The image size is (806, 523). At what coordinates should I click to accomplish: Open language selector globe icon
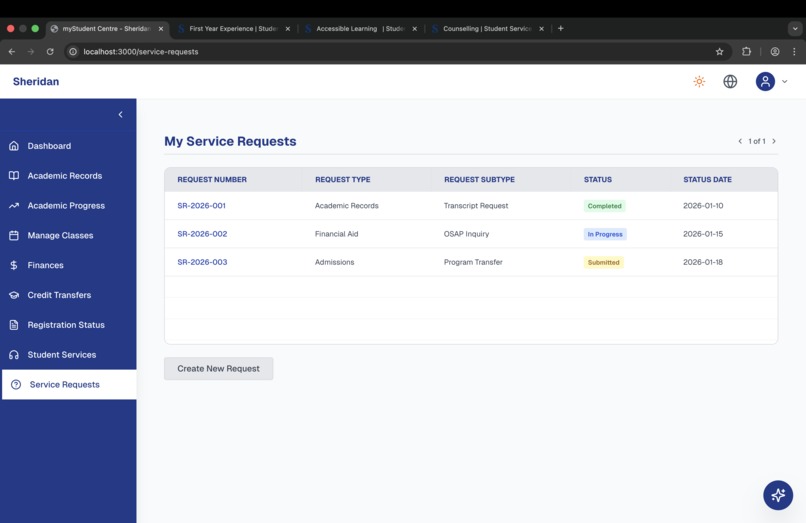click(730, 81)
